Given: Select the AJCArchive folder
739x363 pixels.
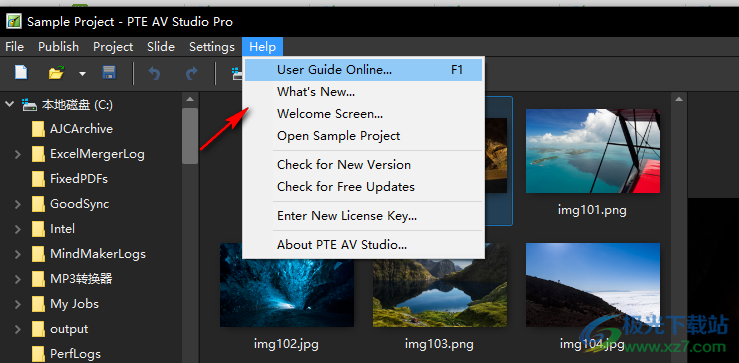Looking at the screenshot, I should click(82, 129).
